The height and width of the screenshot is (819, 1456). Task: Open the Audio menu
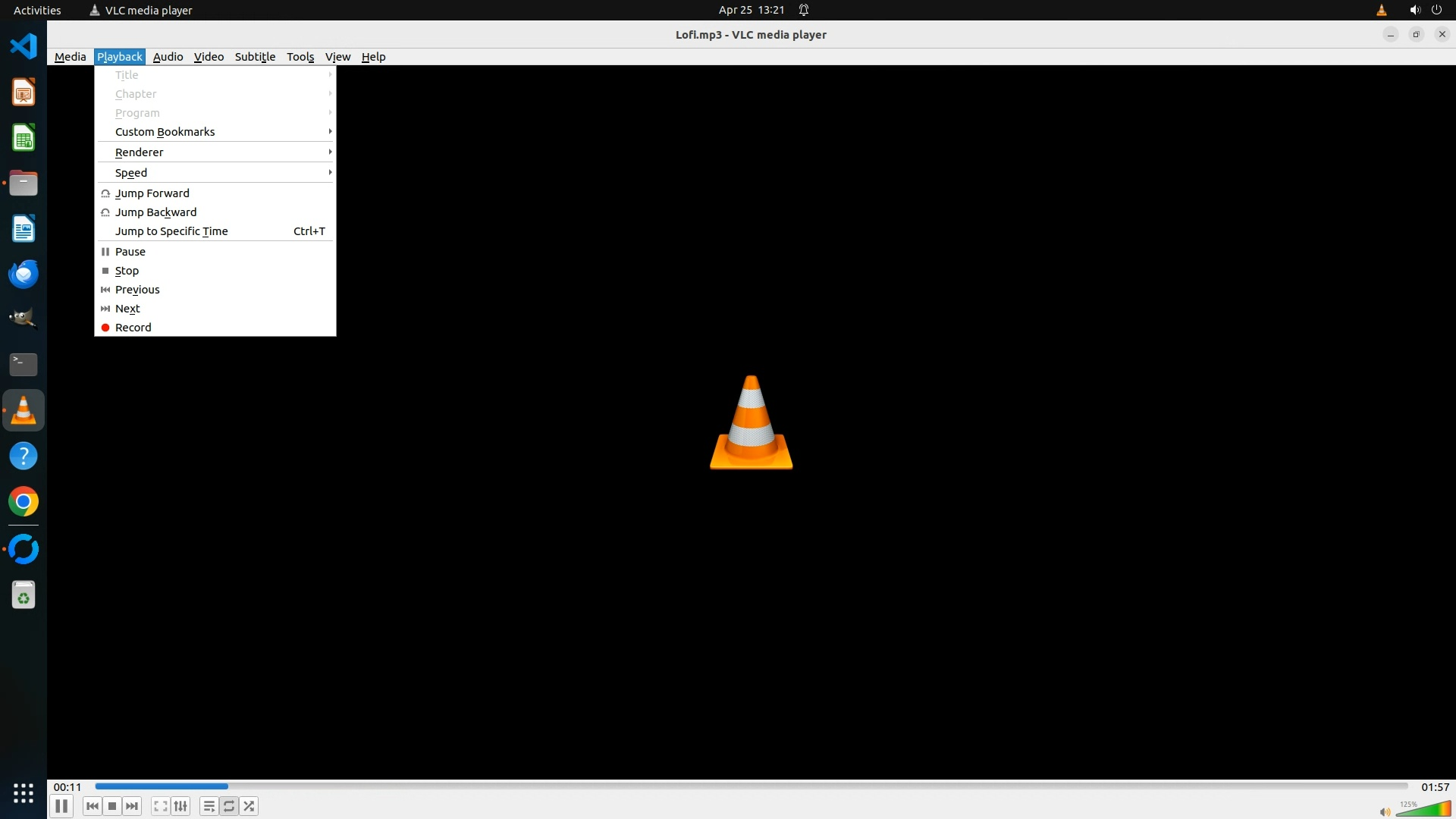(x=168, y=57)
